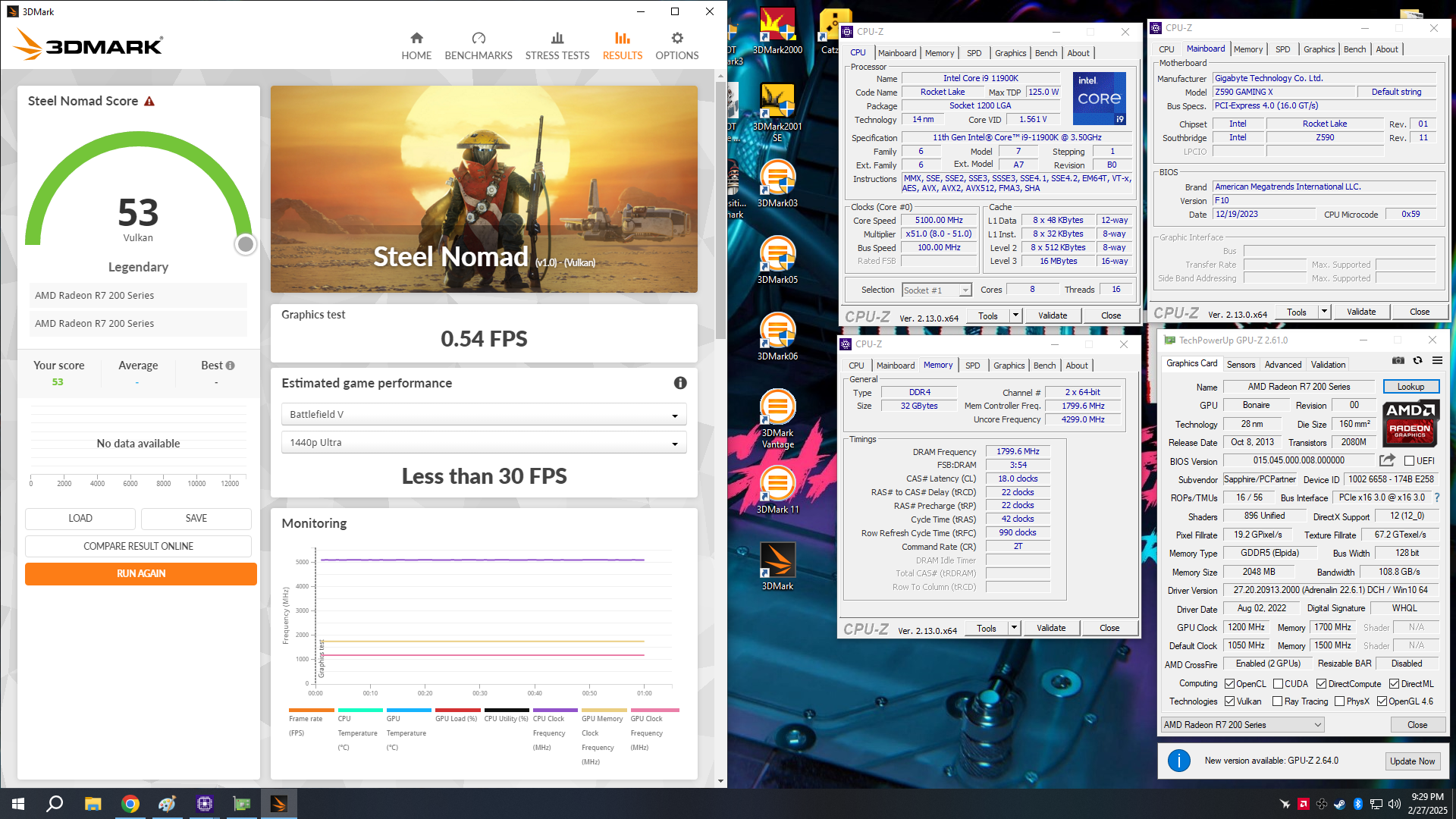Open Tools dropdown arrow in CPU-Z Memory window

[1014, 627]
